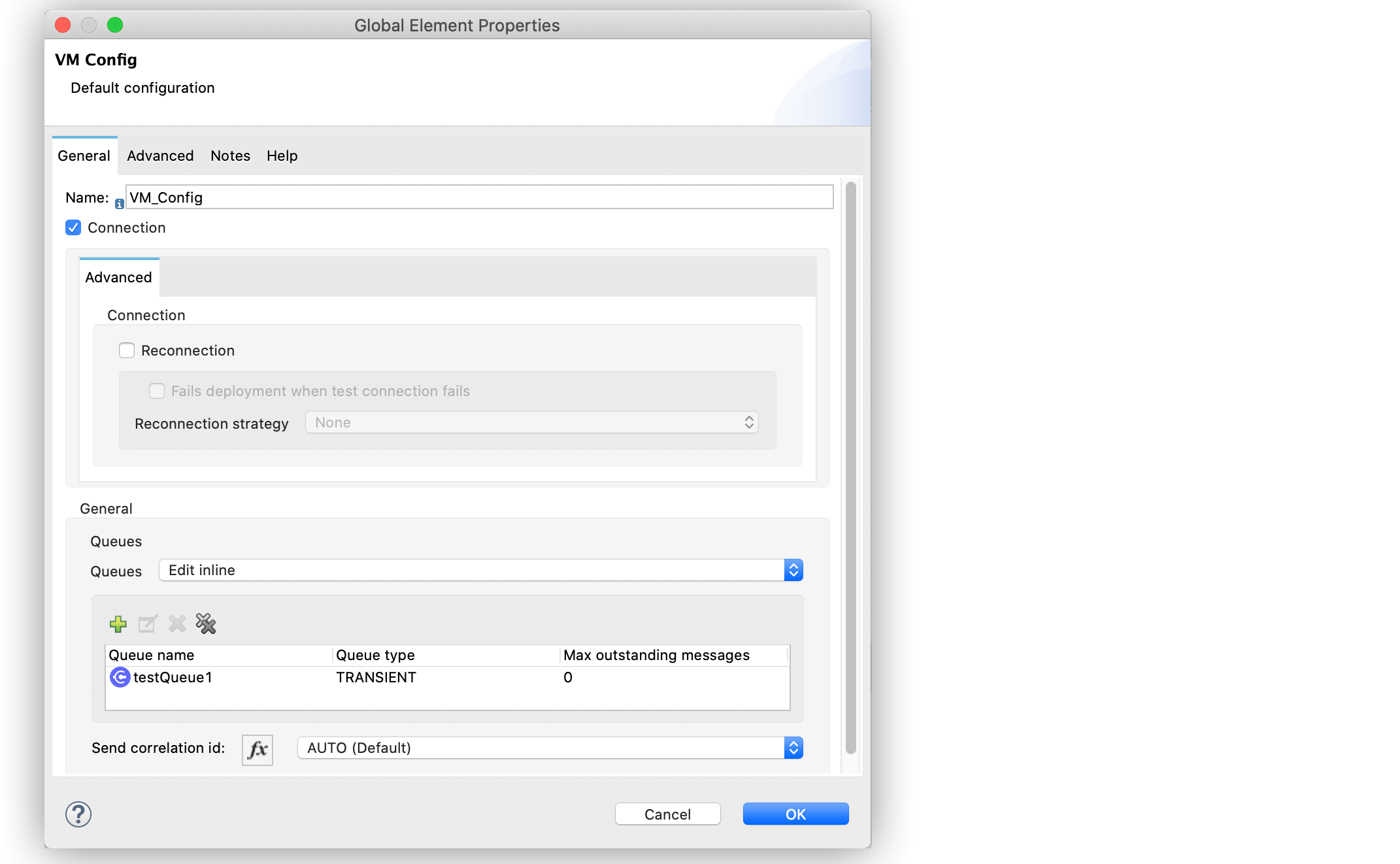The image size is (1400, 864).
Task: Confirm changes with the OK button
Action: [x=795, y=814]
